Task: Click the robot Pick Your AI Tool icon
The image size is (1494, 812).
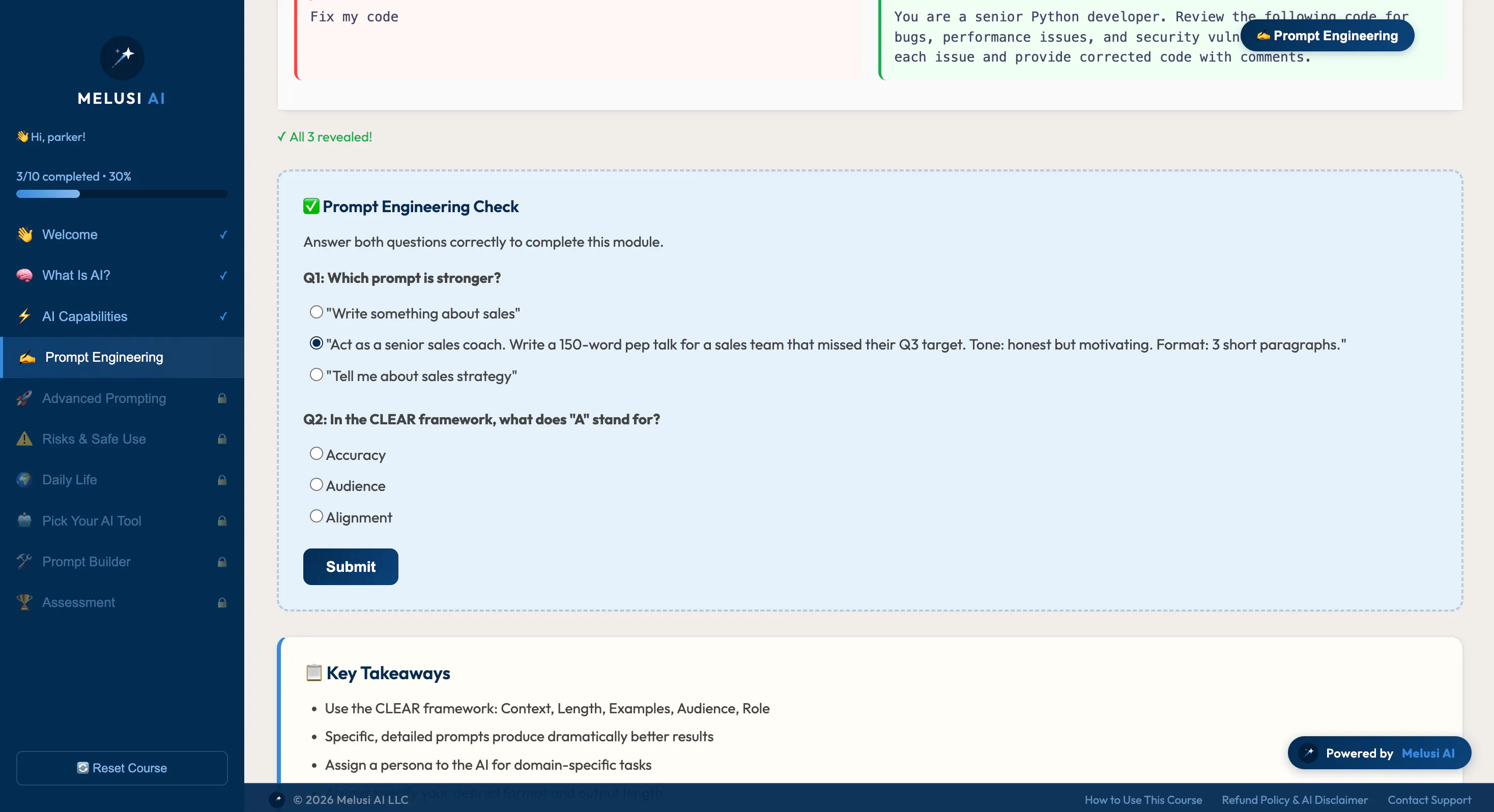Action: (x=24, y=520)
